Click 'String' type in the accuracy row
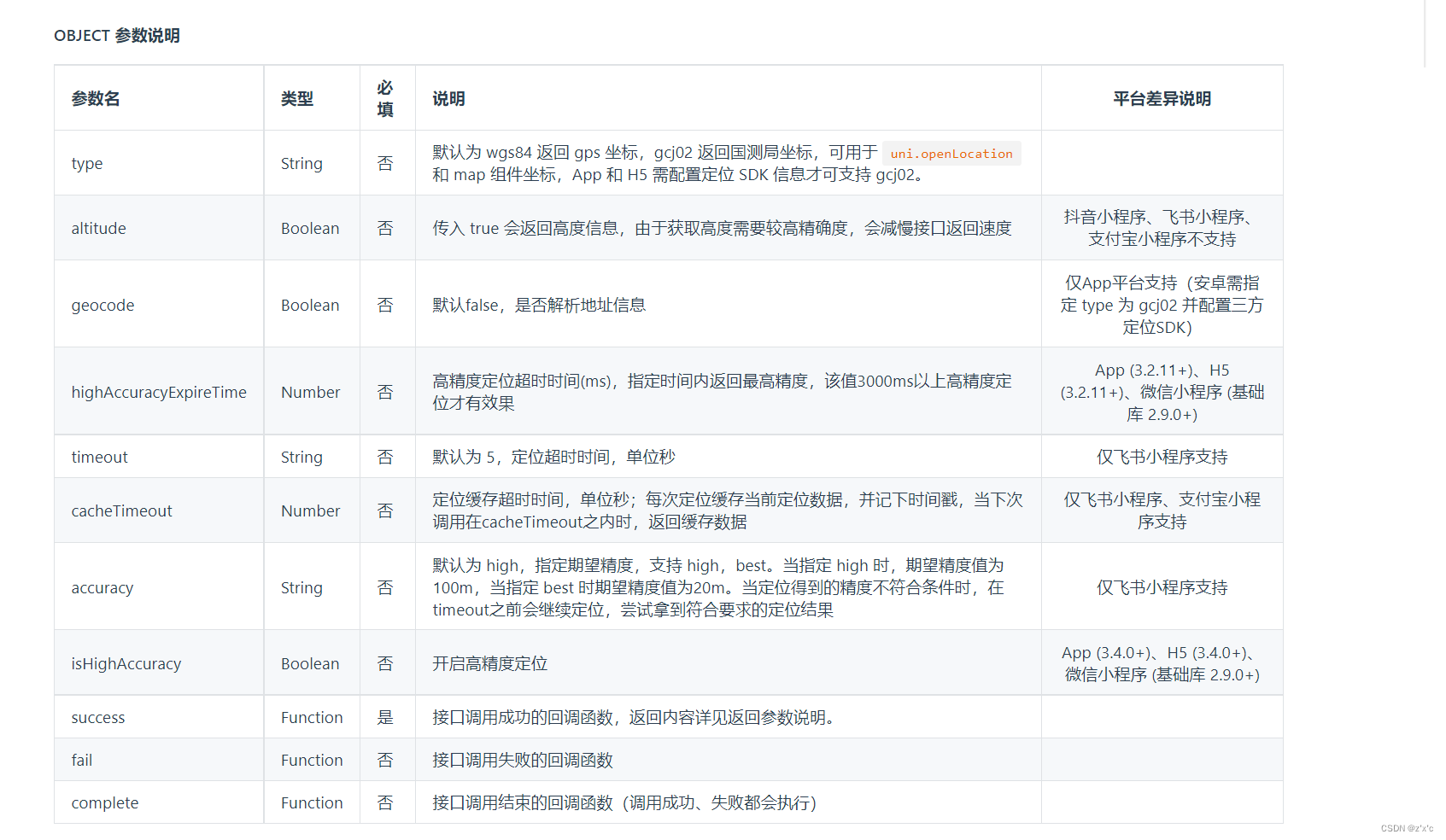 coord(302,587)
